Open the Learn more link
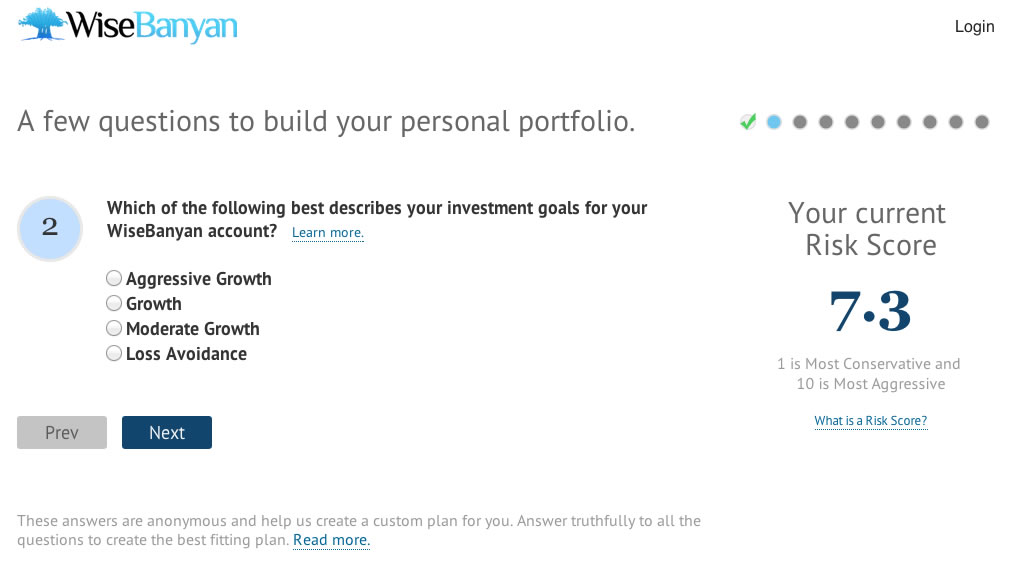 (x=328, y=233)
